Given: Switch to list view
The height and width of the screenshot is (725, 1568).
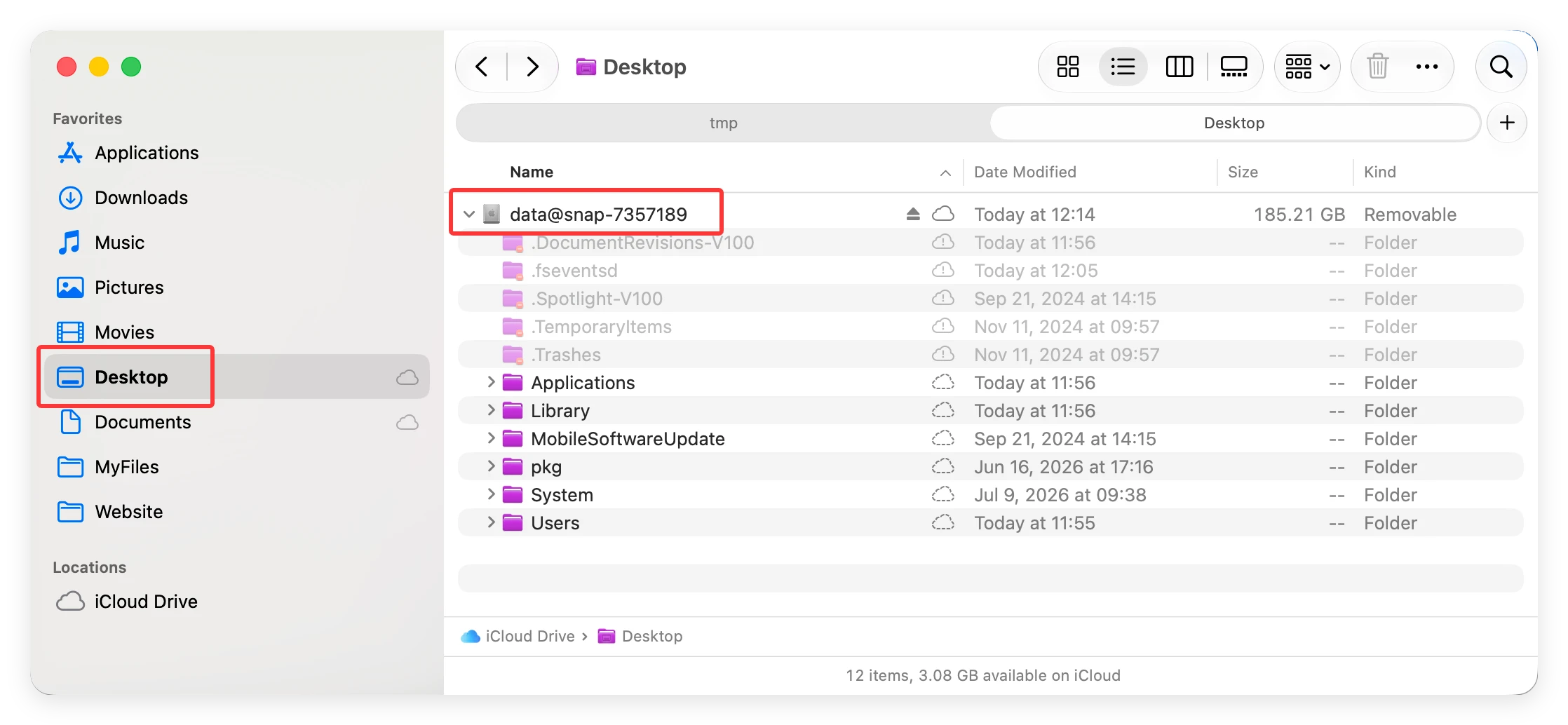Looking at the screenshot, I should point(1123,67).
